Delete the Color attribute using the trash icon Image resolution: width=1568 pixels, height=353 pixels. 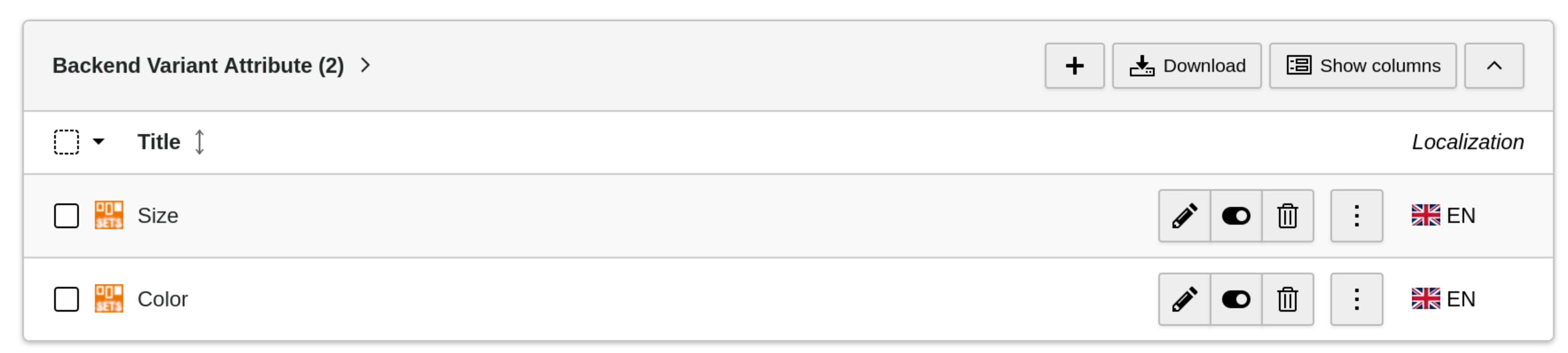(1287, 299)
